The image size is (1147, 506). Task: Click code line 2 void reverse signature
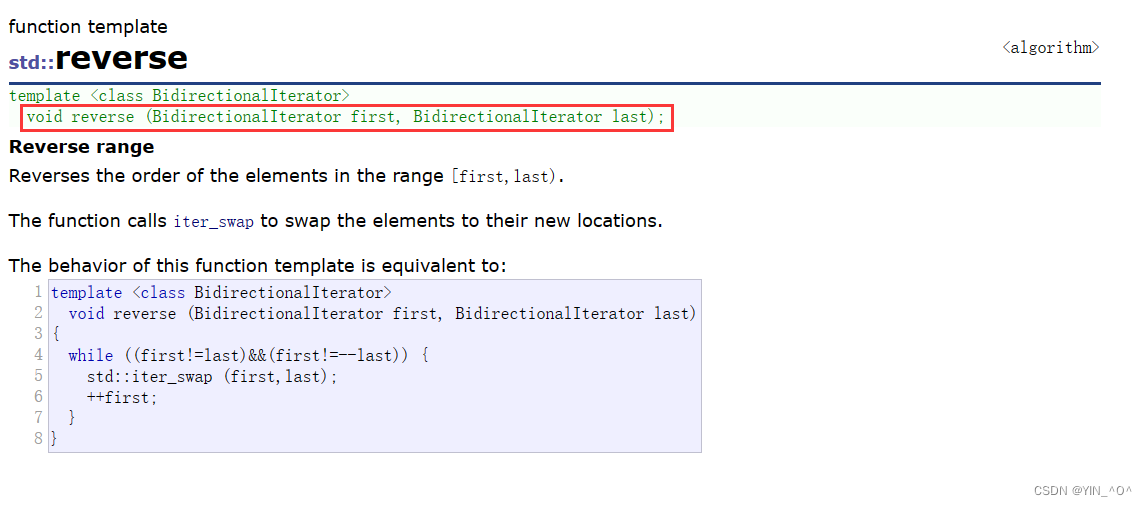382,314
